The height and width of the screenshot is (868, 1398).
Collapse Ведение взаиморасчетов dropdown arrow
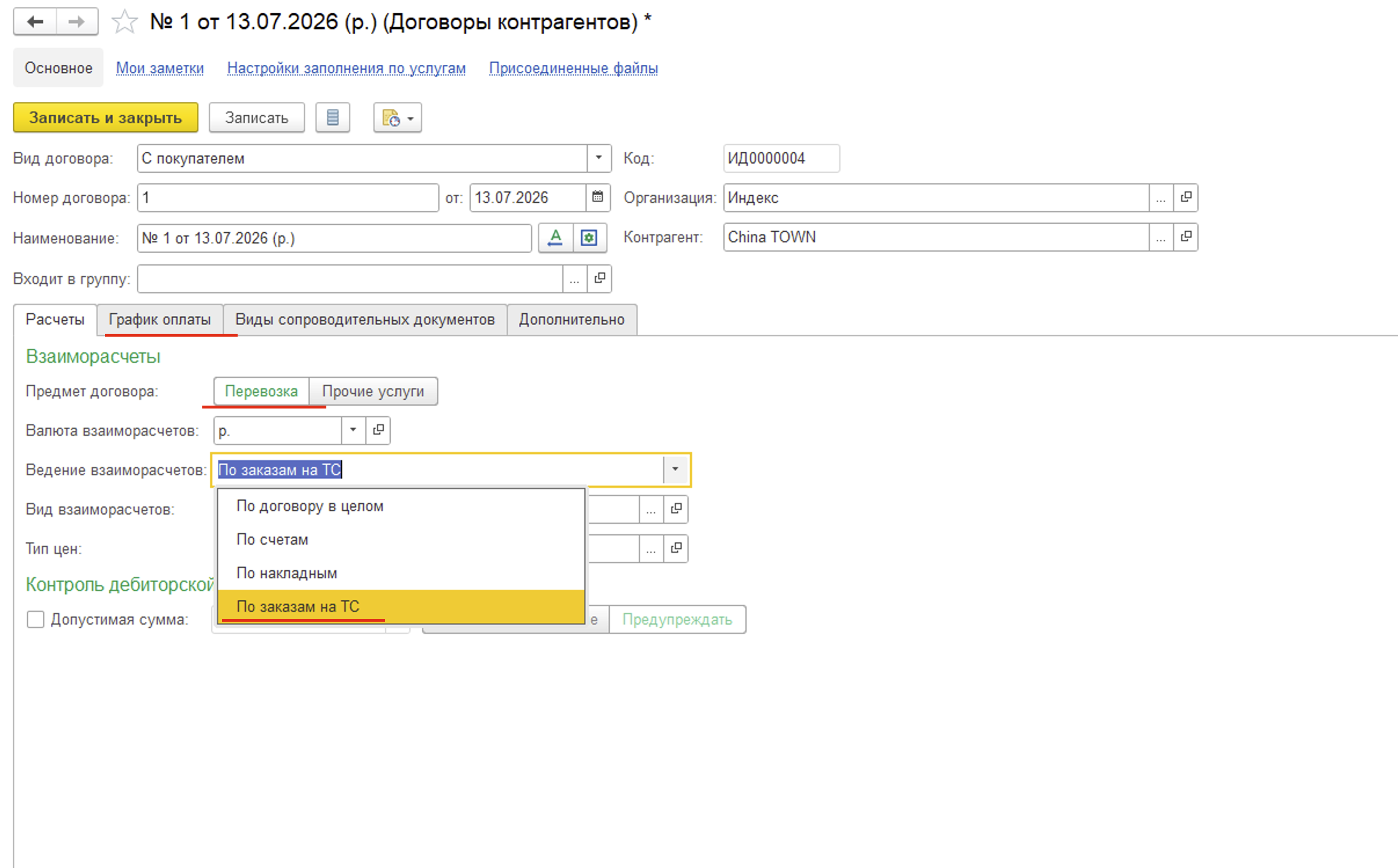(x=675, y=469)
